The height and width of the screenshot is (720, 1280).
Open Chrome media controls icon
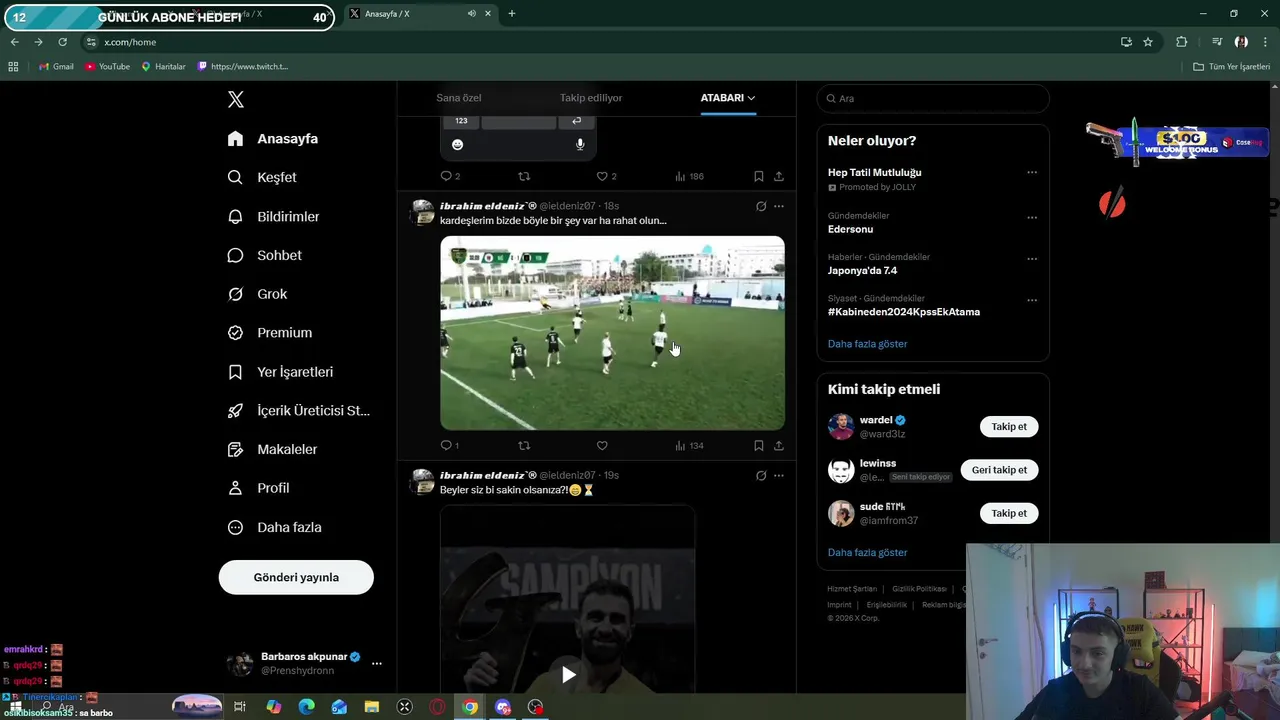click(1216, 42)
